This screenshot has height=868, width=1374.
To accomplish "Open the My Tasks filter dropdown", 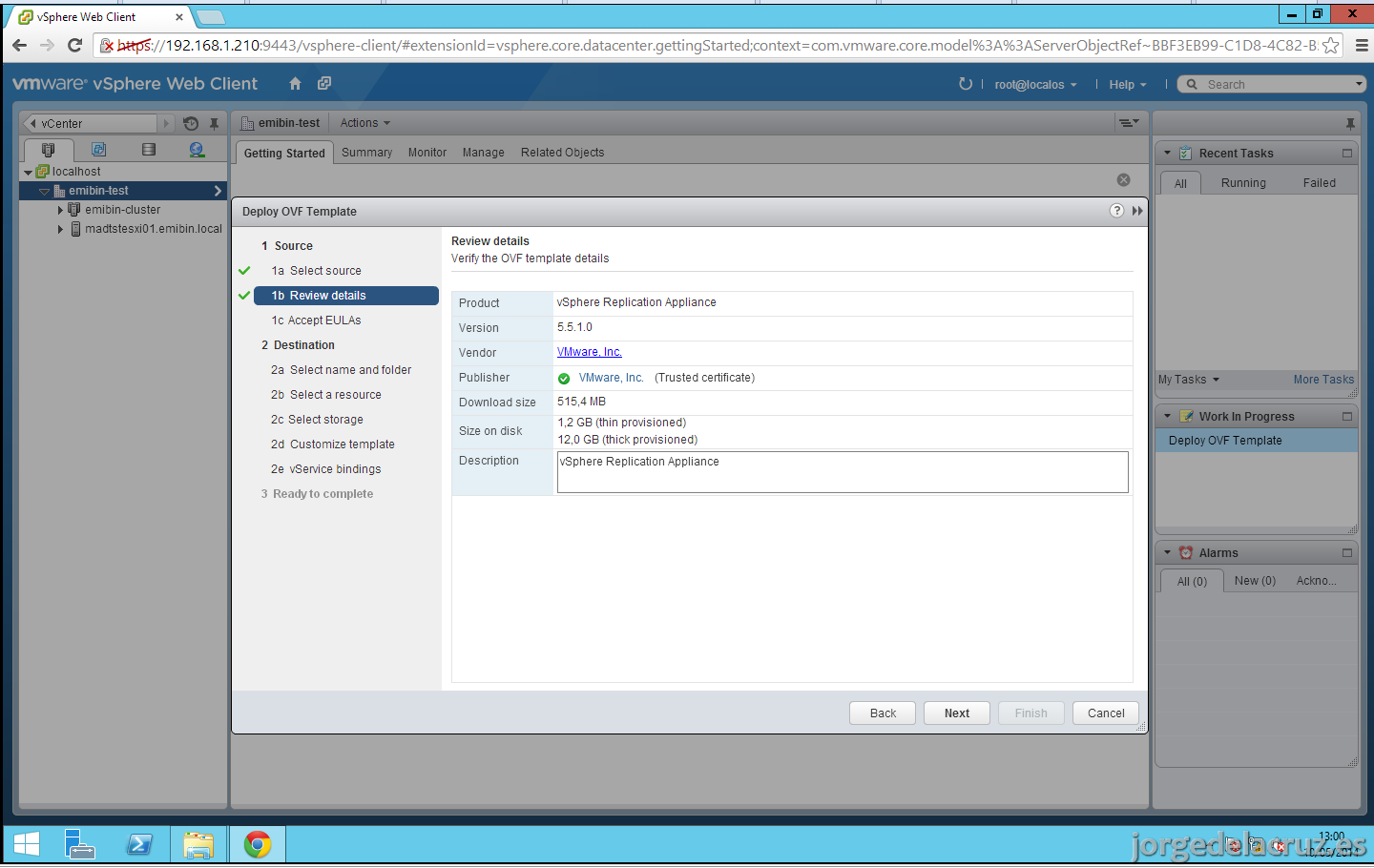I will pos(1189,380).
